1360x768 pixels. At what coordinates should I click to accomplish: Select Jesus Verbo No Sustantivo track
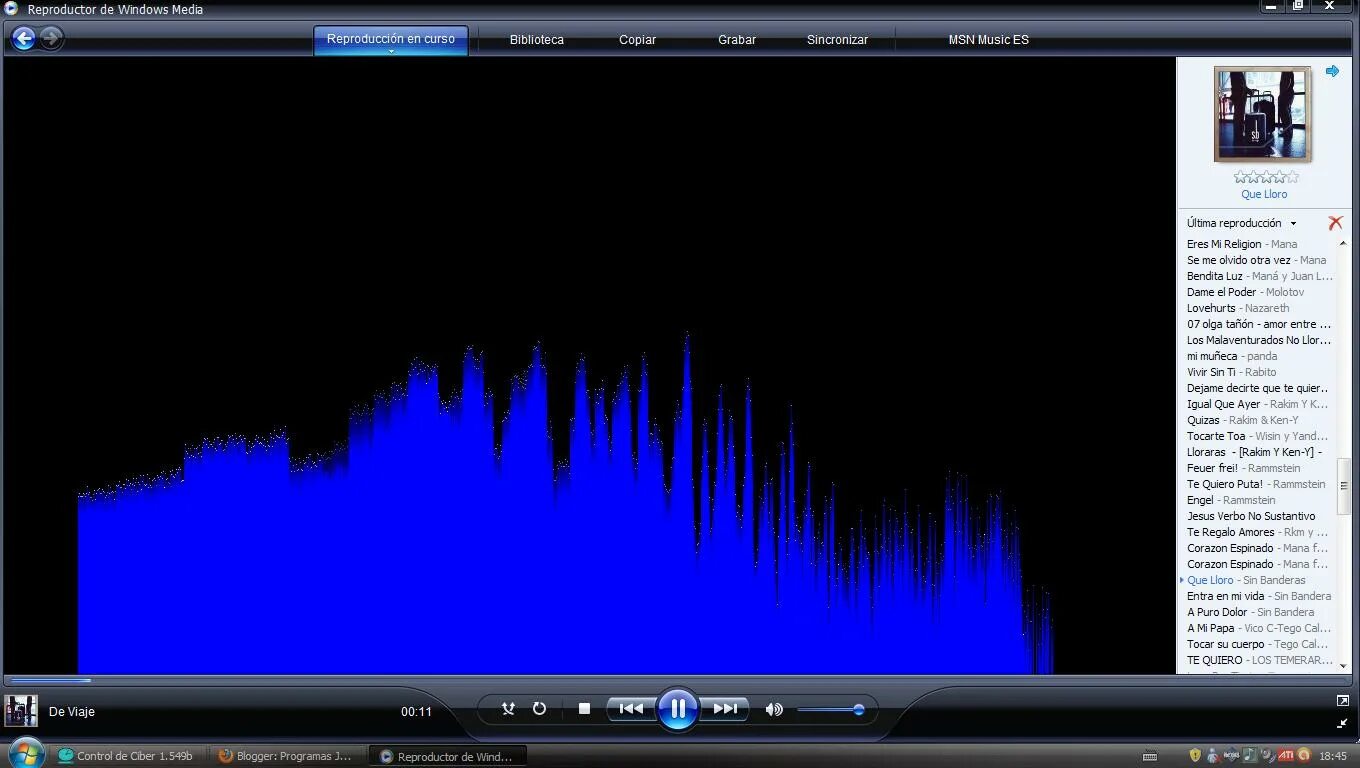point(1260,516)
